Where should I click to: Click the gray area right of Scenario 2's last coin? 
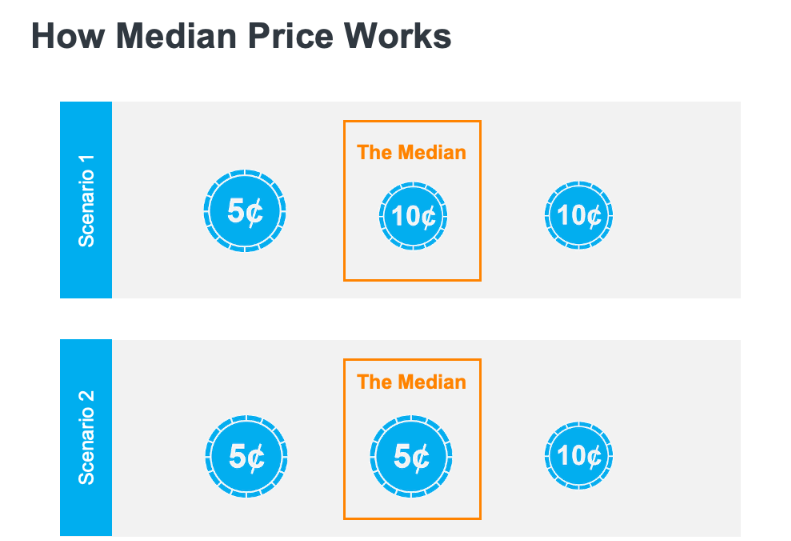[x=680, y=457]
